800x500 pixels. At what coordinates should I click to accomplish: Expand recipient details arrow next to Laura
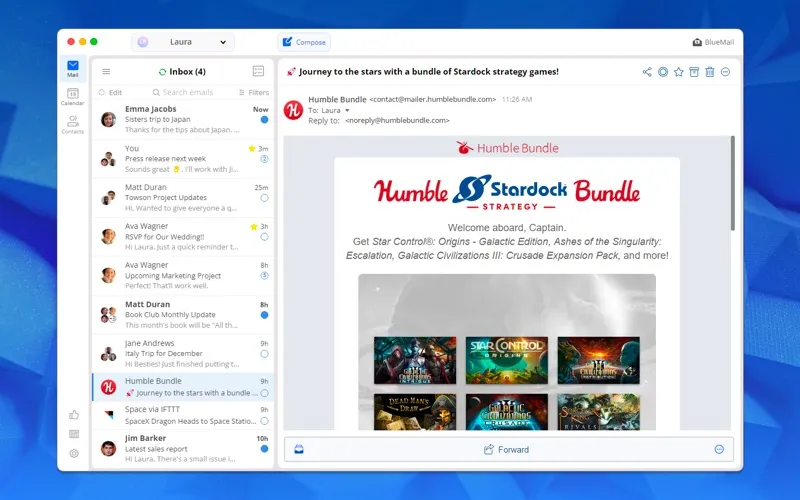347,110
